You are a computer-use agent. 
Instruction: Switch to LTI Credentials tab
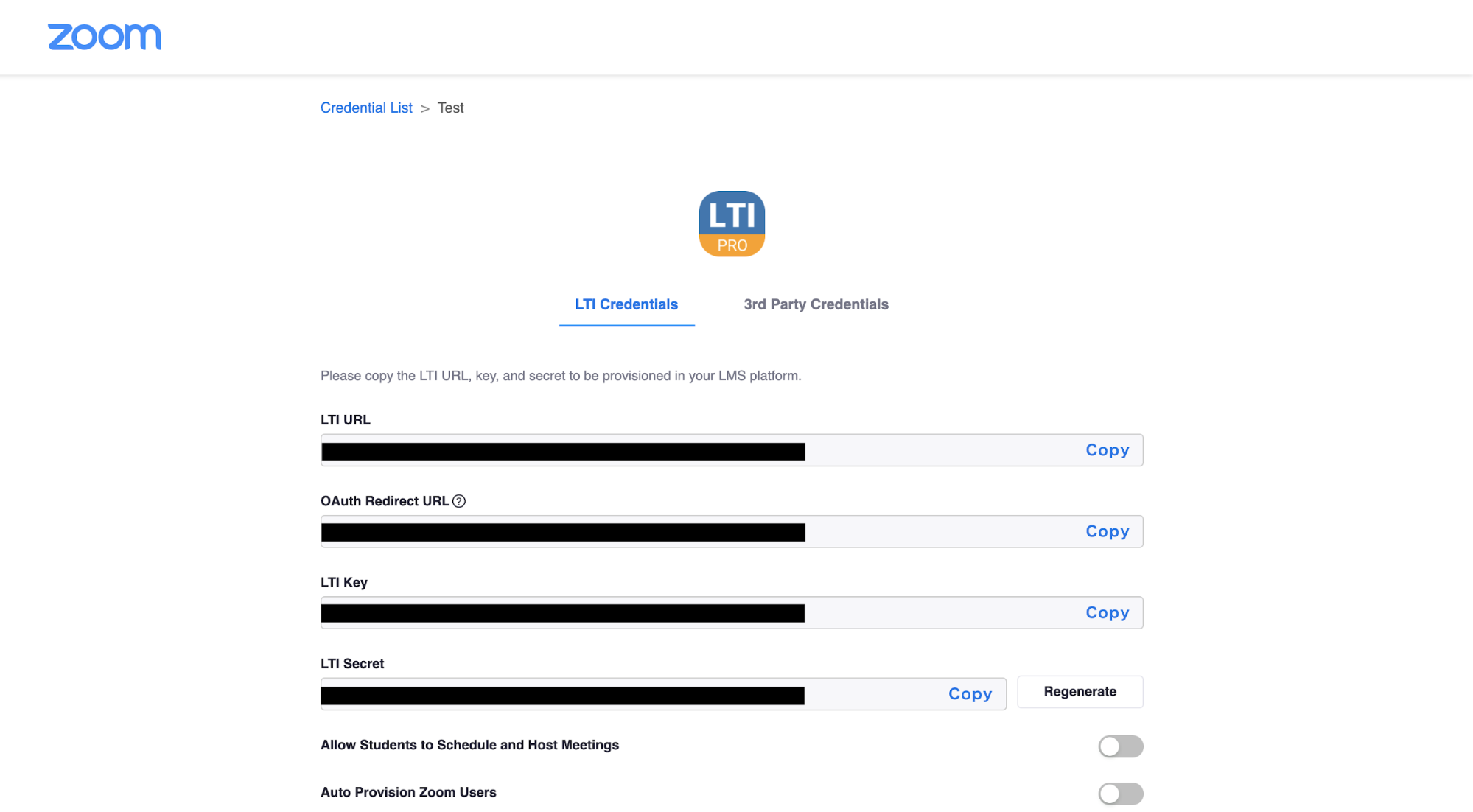click(x=626, y=304)
